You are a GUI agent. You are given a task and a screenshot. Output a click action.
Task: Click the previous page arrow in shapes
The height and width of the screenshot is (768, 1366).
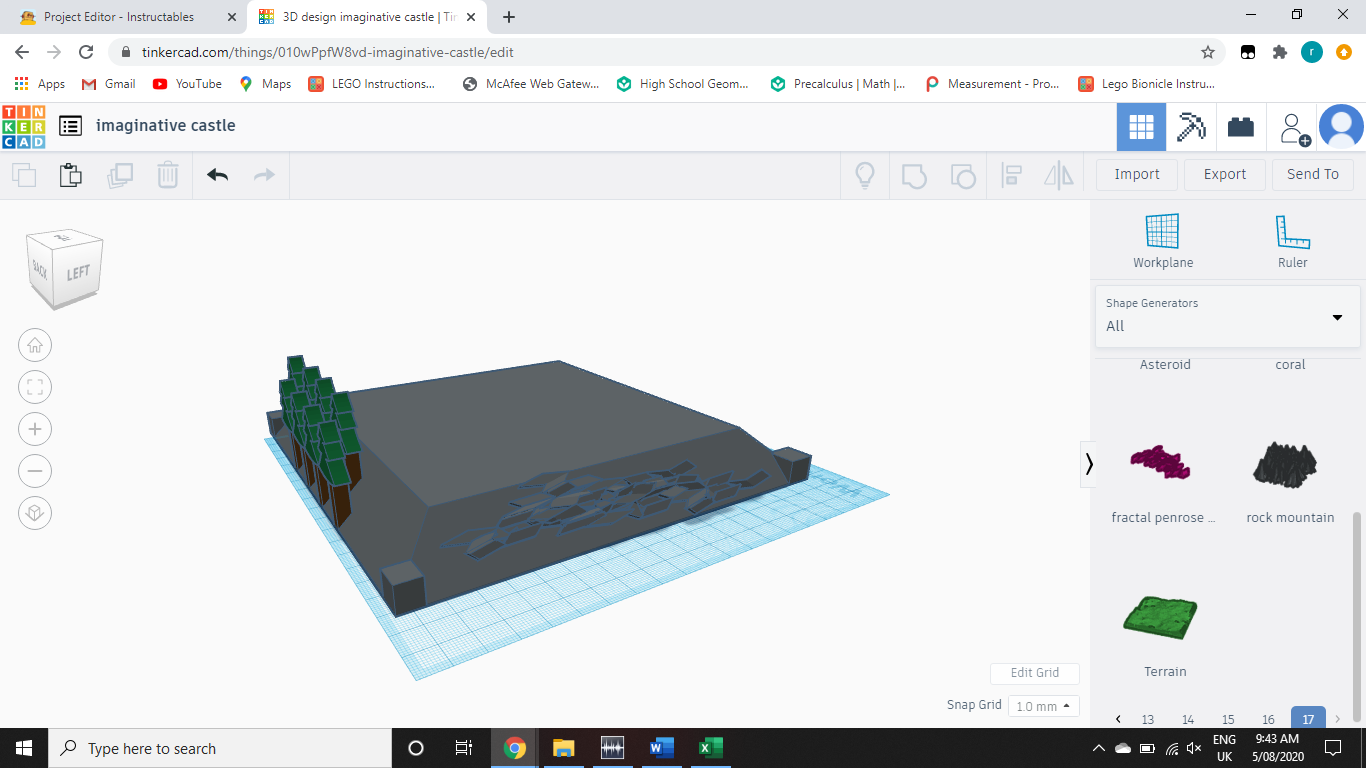[x=1118, y=719]
